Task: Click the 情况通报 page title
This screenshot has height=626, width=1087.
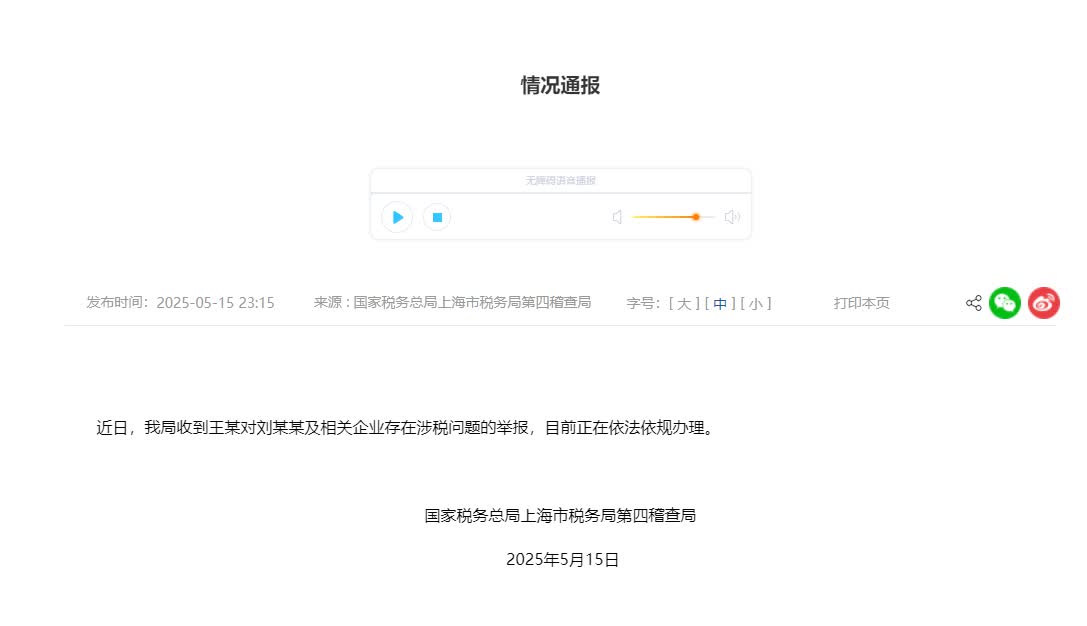Action: 560,85
